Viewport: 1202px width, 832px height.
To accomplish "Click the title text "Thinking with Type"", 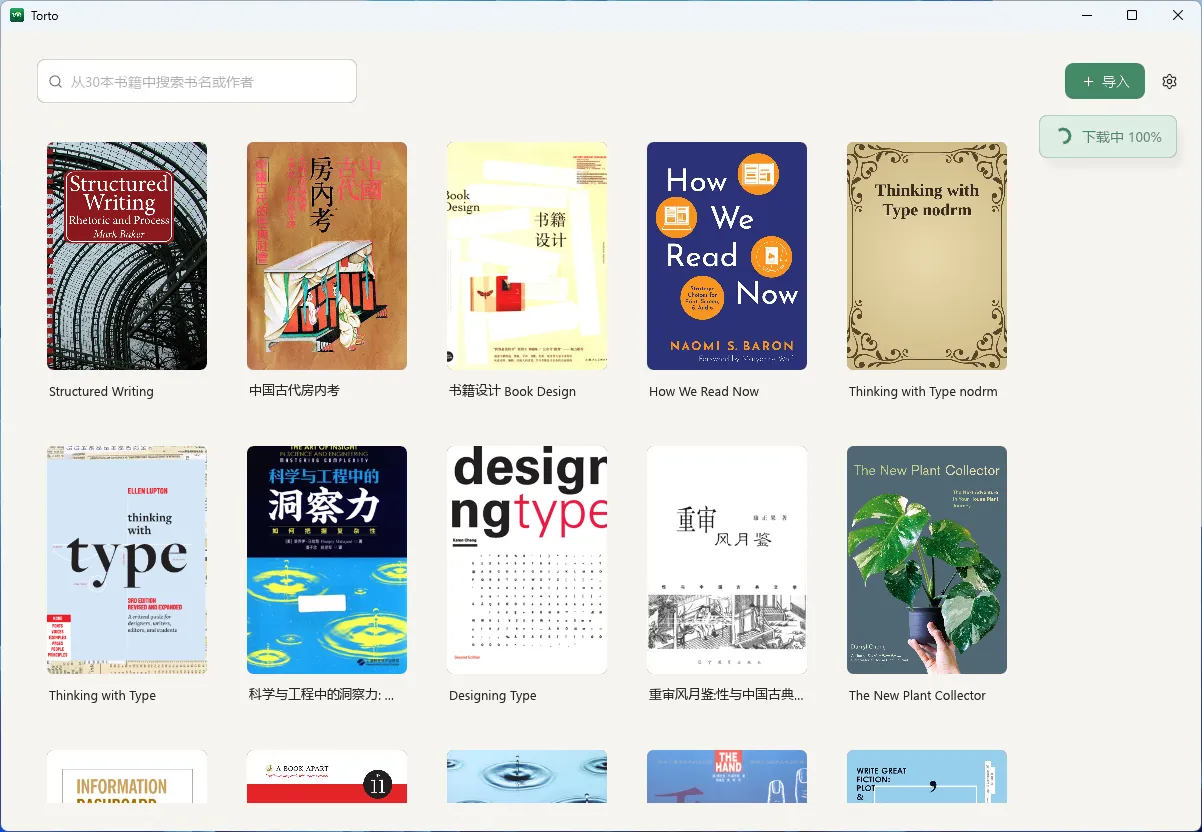I will (102, 696).
